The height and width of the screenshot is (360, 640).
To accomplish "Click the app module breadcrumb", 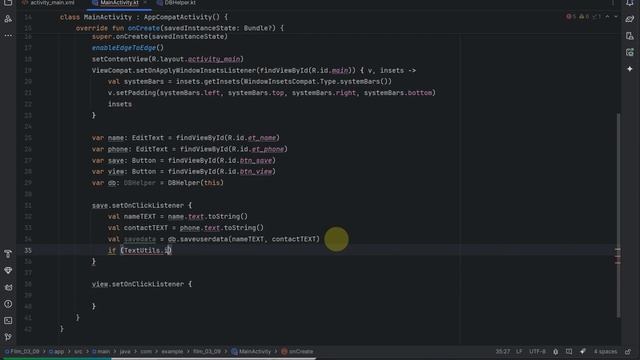I will (x=56, y=351).
